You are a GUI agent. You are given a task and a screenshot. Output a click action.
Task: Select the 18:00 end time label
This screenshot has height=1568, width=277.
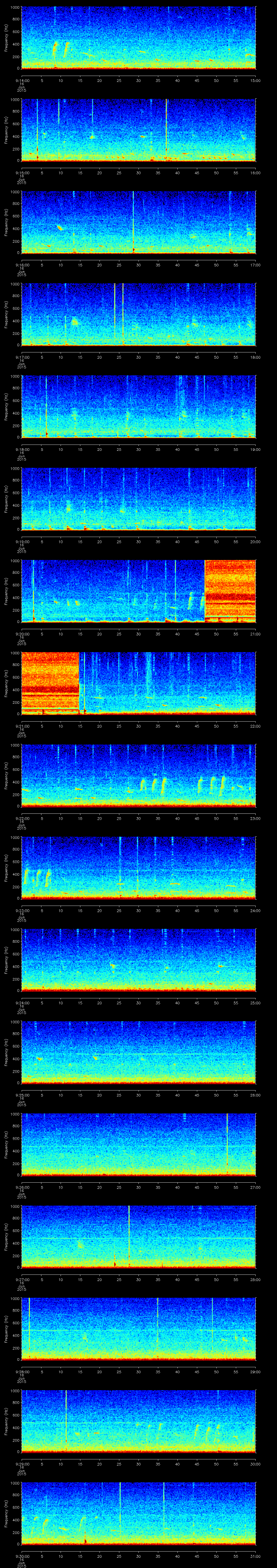pos(256,357)
